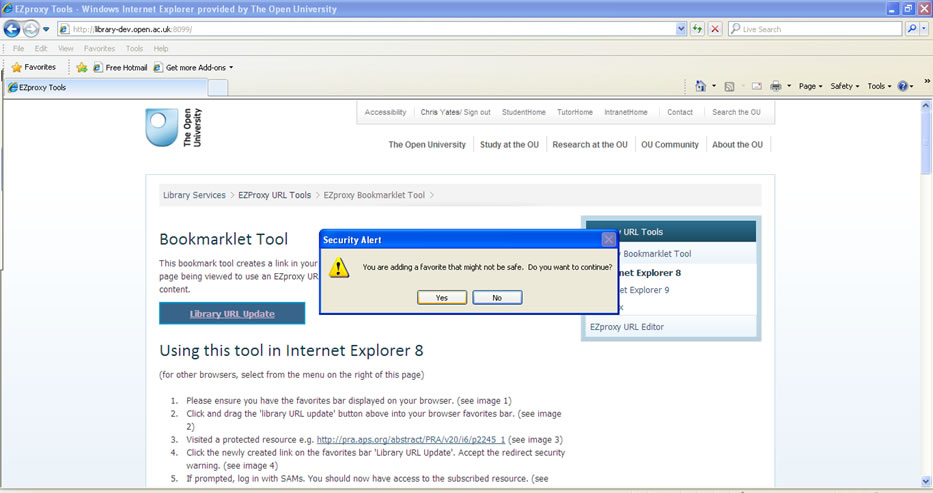Image resolution: width=933 pixels, height=493 pixels.
Task: Open the Tools command bar menu
Action: (879, 86)
